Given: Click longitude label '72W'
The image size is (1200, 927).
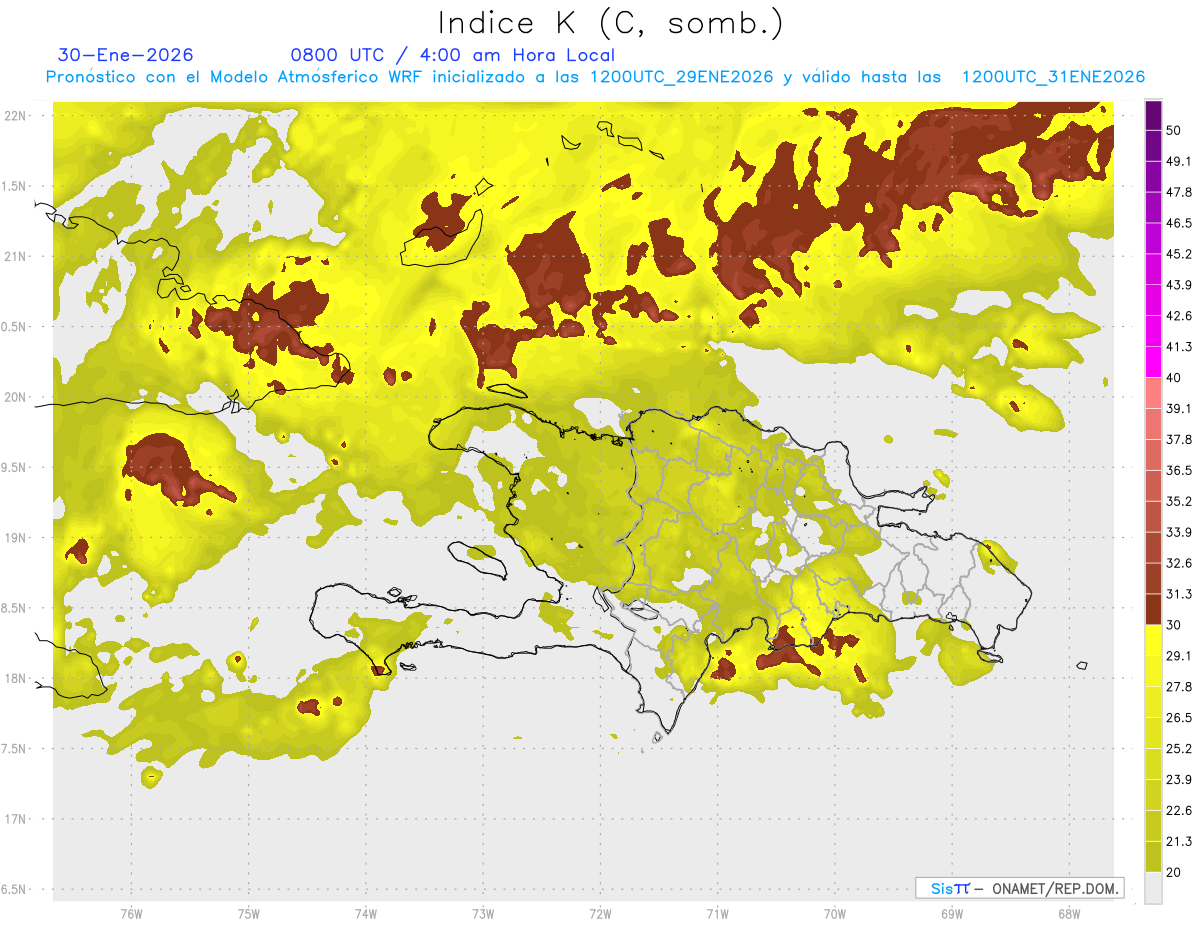Looking at the screenshot, I should 600,914.
